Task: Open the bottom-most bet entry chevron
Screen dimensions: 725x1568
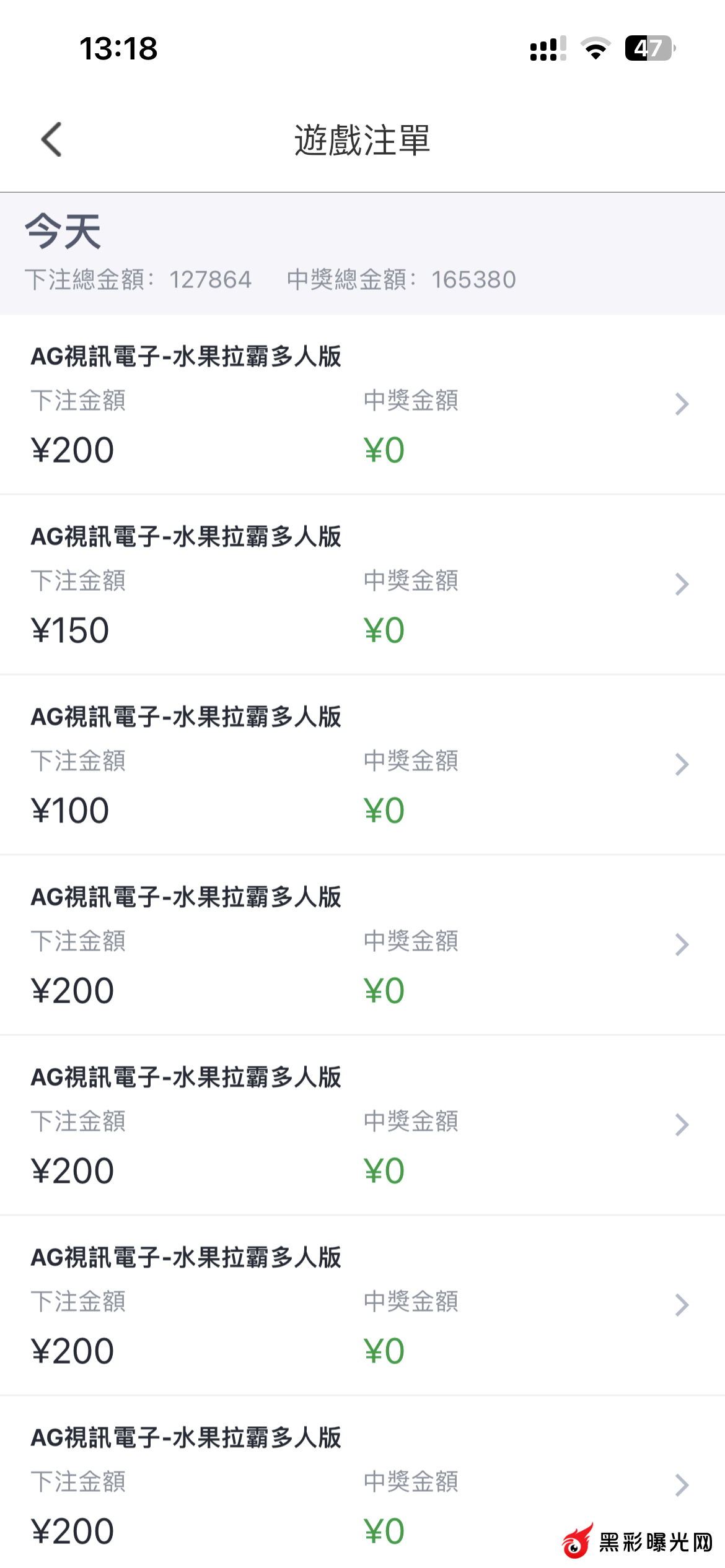Action: click(x=682, y=1485)
